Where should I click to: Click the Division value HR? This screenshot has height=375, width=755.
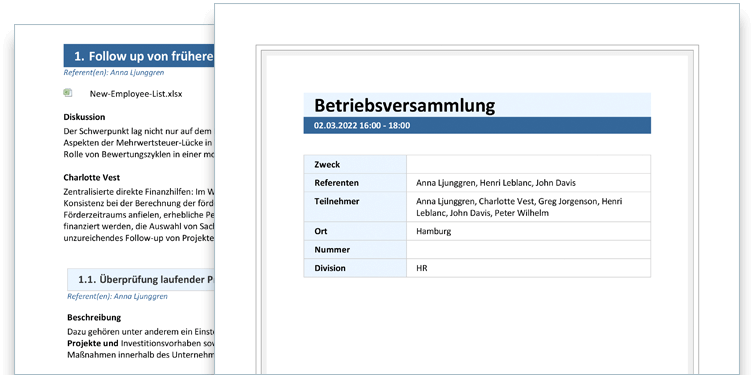point(421,268)
